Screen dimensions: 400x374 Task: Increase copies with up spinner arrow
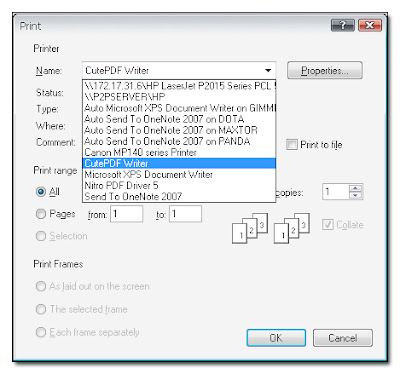click(x=355, y=188)
